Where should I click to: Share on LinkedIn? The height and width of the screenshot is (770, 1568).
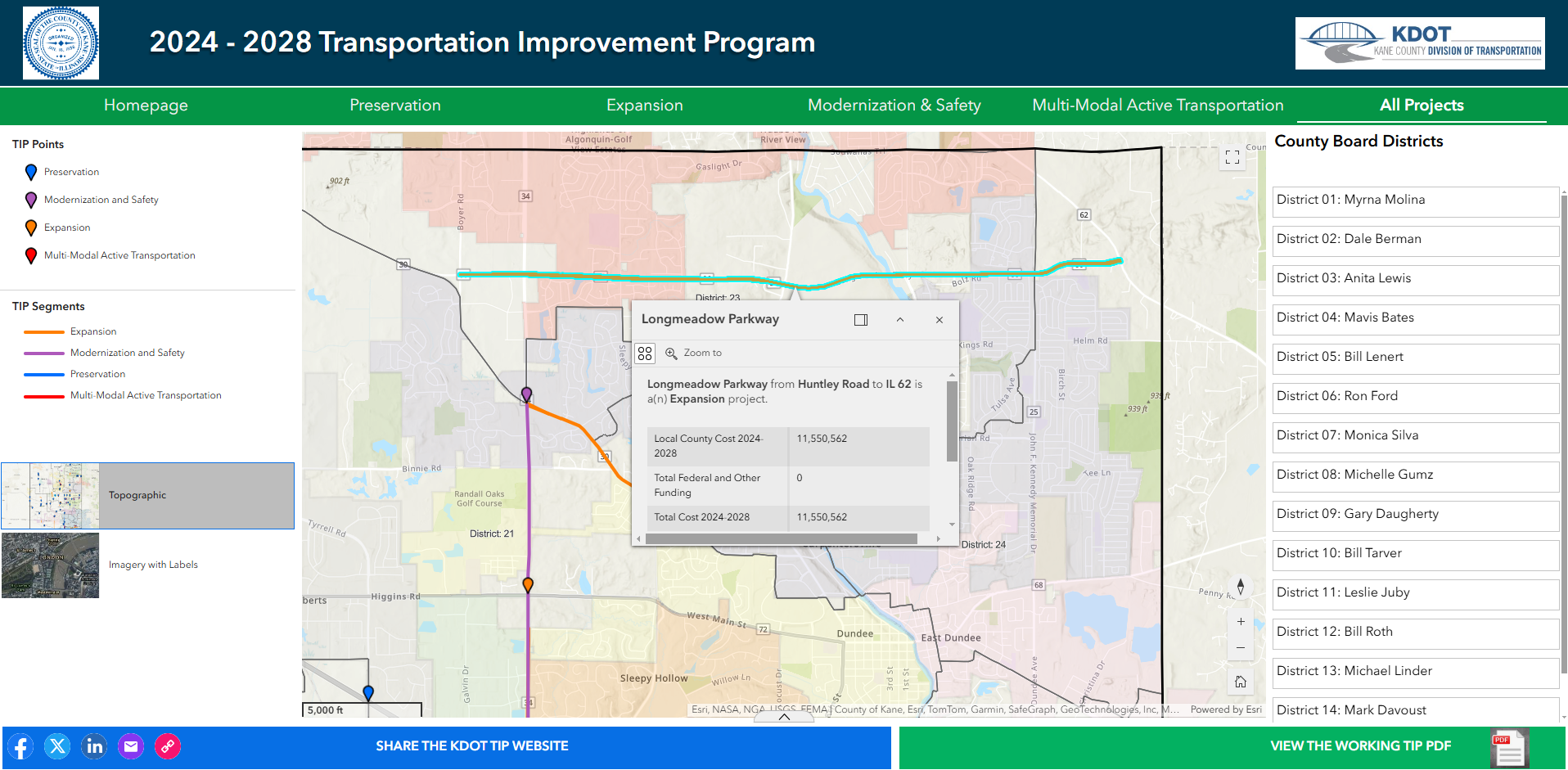point(94,746)
